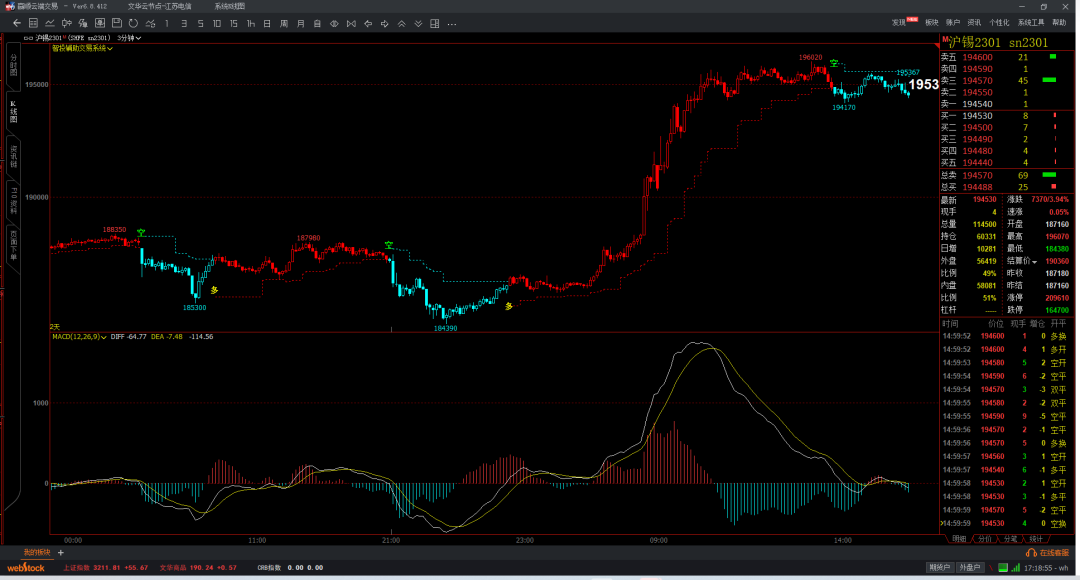This screenshot has height=580, width=1080.
Task: Click the 上证指数 3211.81 status entry
Action: [105, 568]
